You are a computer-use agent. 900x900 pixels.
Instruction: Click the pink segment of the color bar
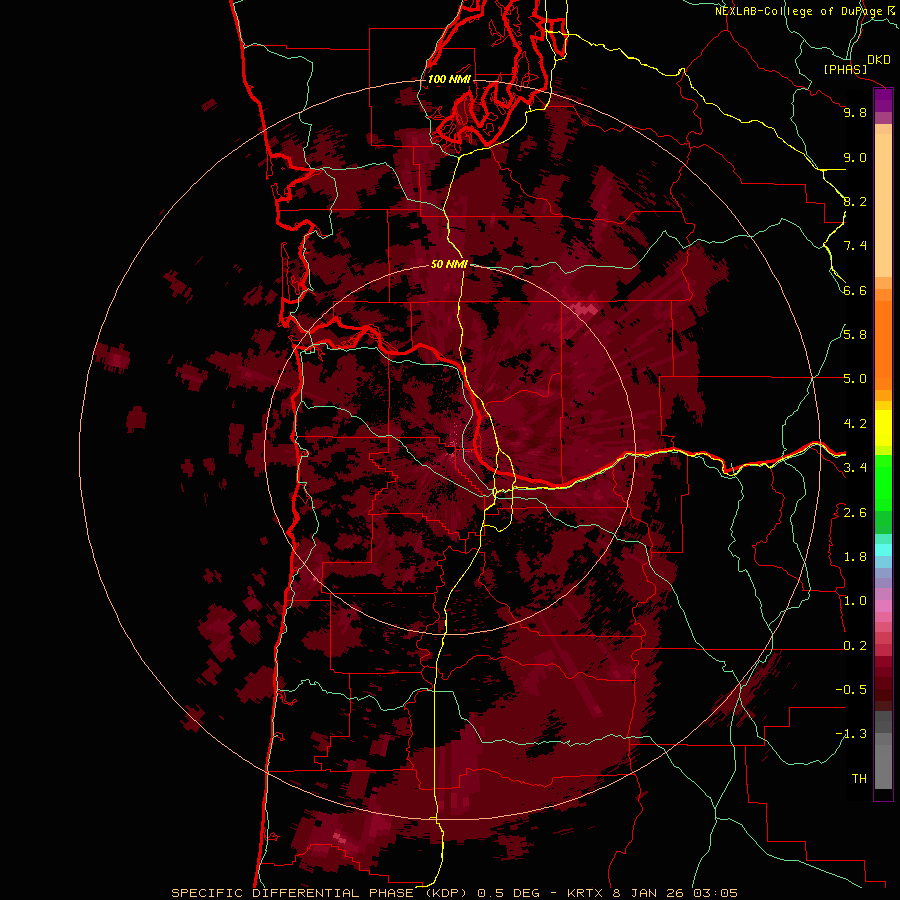(x=883, y=606)
